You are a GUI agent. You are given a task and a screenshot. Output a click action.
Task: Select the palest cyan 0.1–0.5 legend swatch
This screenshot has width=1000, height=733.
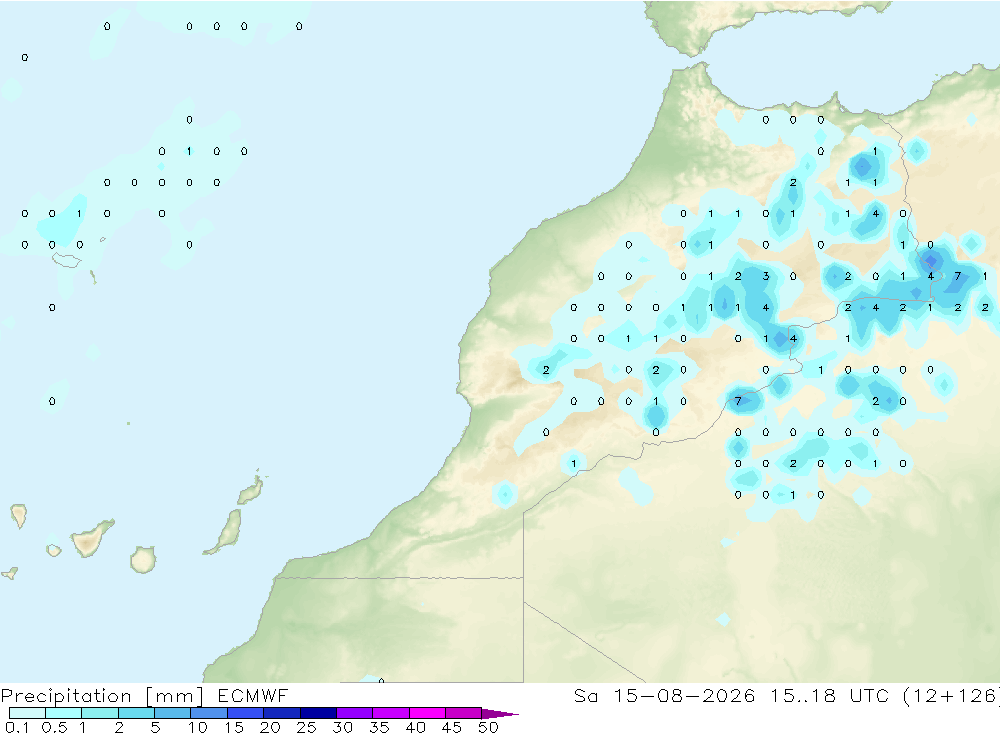coord(27,713)
